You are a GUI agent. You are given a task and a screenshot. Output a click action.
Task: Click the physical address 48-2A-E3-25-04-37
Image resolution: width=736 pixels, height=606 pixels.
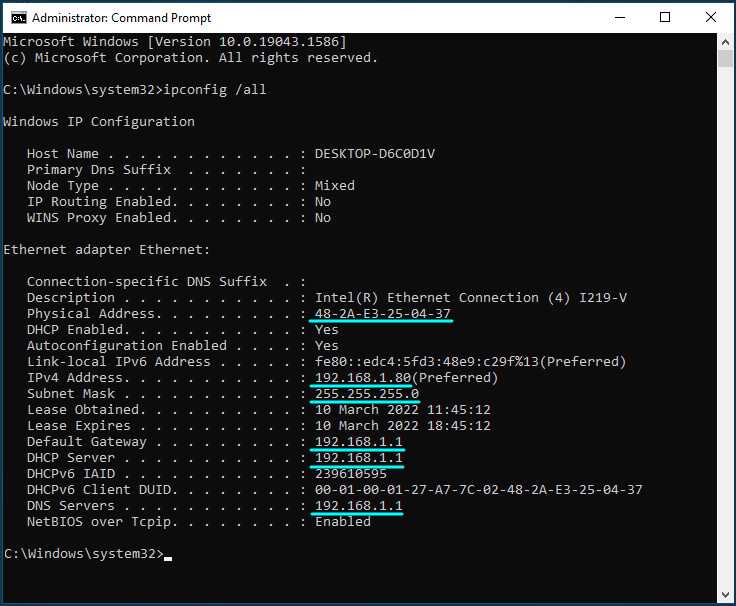click(x=382, y=313)
